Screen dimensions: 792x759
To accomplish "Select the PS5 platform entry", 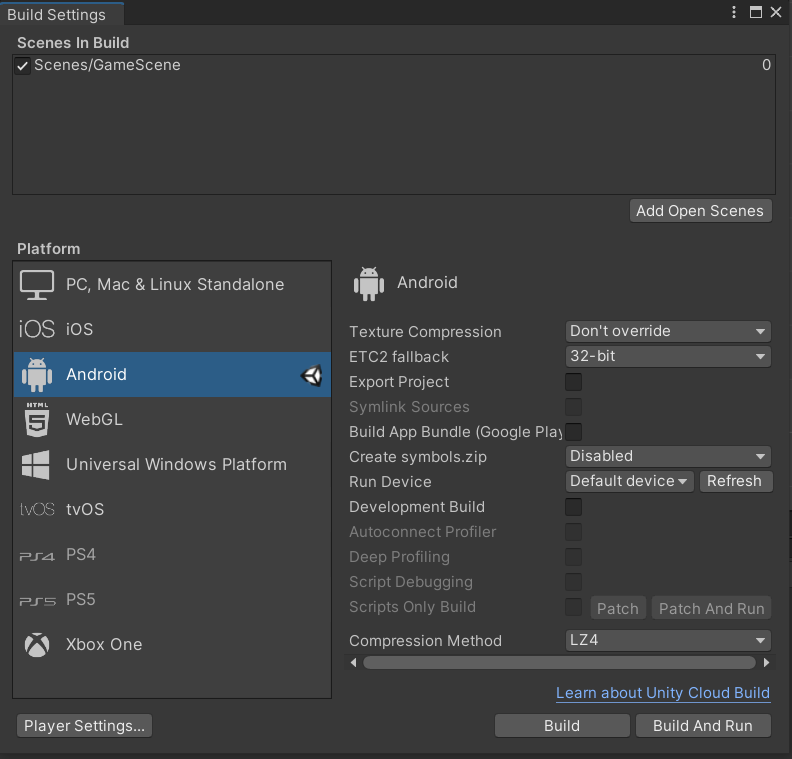I will click(172, 599).
